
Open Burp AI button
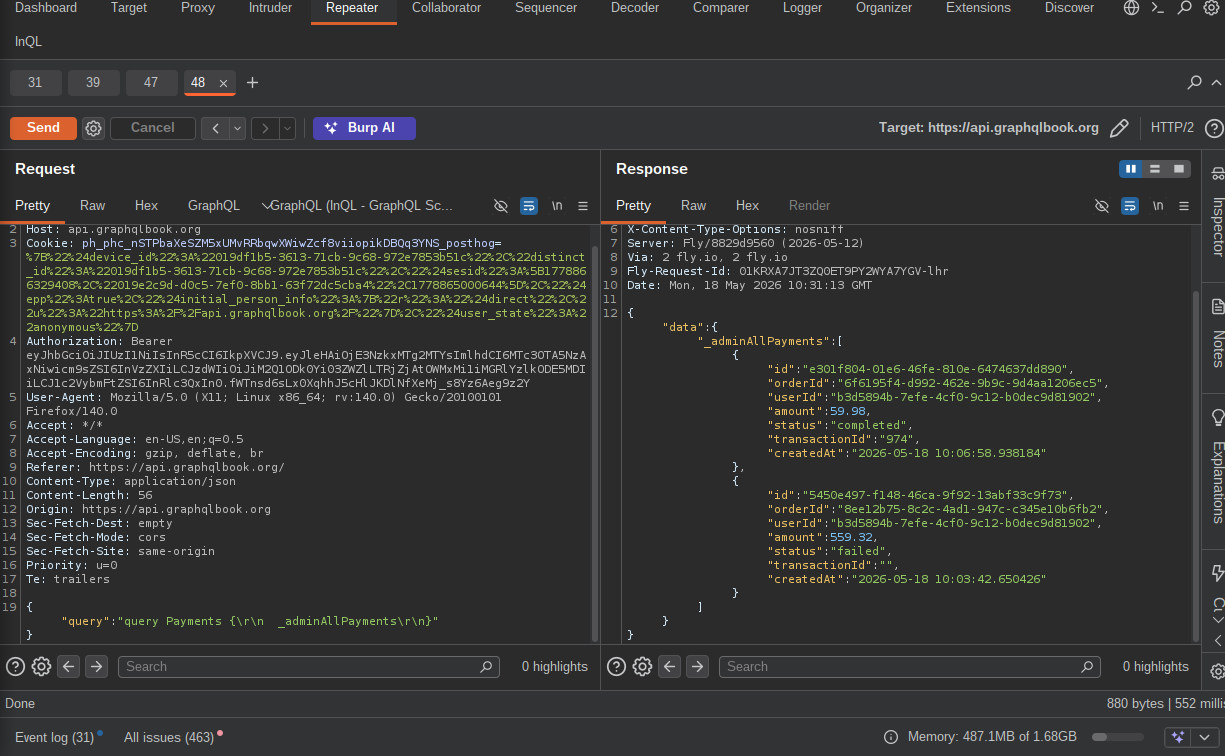click(x=364, y=128)
